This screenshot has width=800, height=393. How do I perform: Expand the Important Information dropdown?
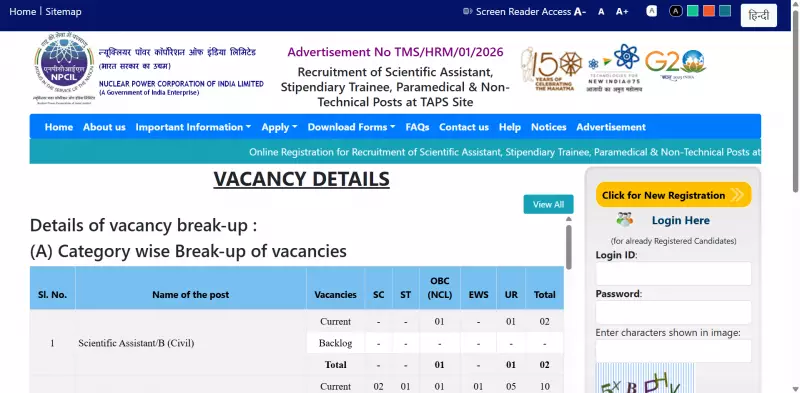click(x=193, y=127)
